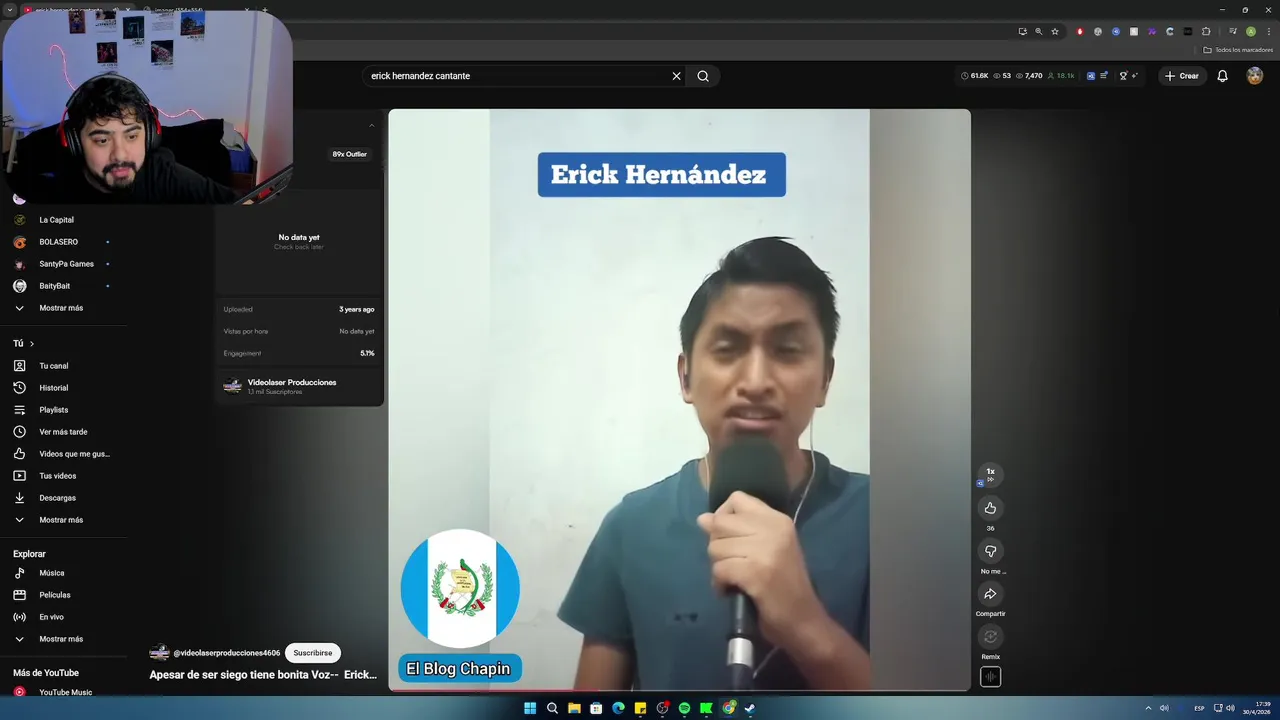1280x720 pixels.
Task: Subscribe with the Suscribirse button
Action: click(312, 653)
